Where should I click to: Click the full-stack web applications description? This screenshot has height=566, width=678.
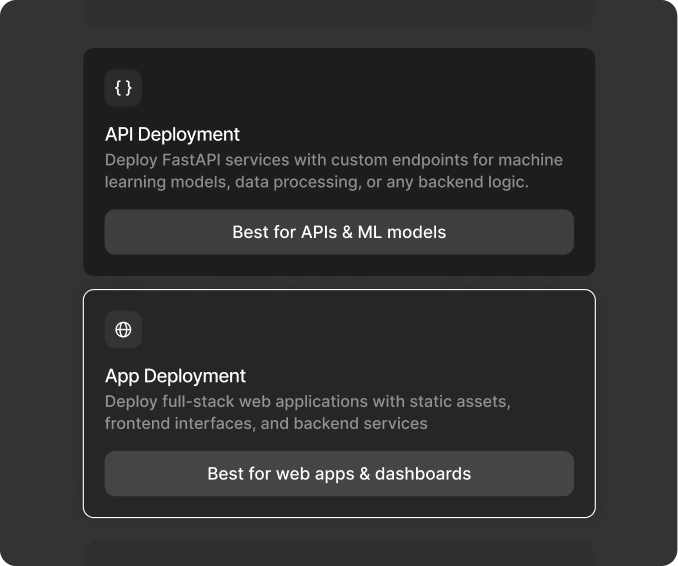(x=307, y=412)
